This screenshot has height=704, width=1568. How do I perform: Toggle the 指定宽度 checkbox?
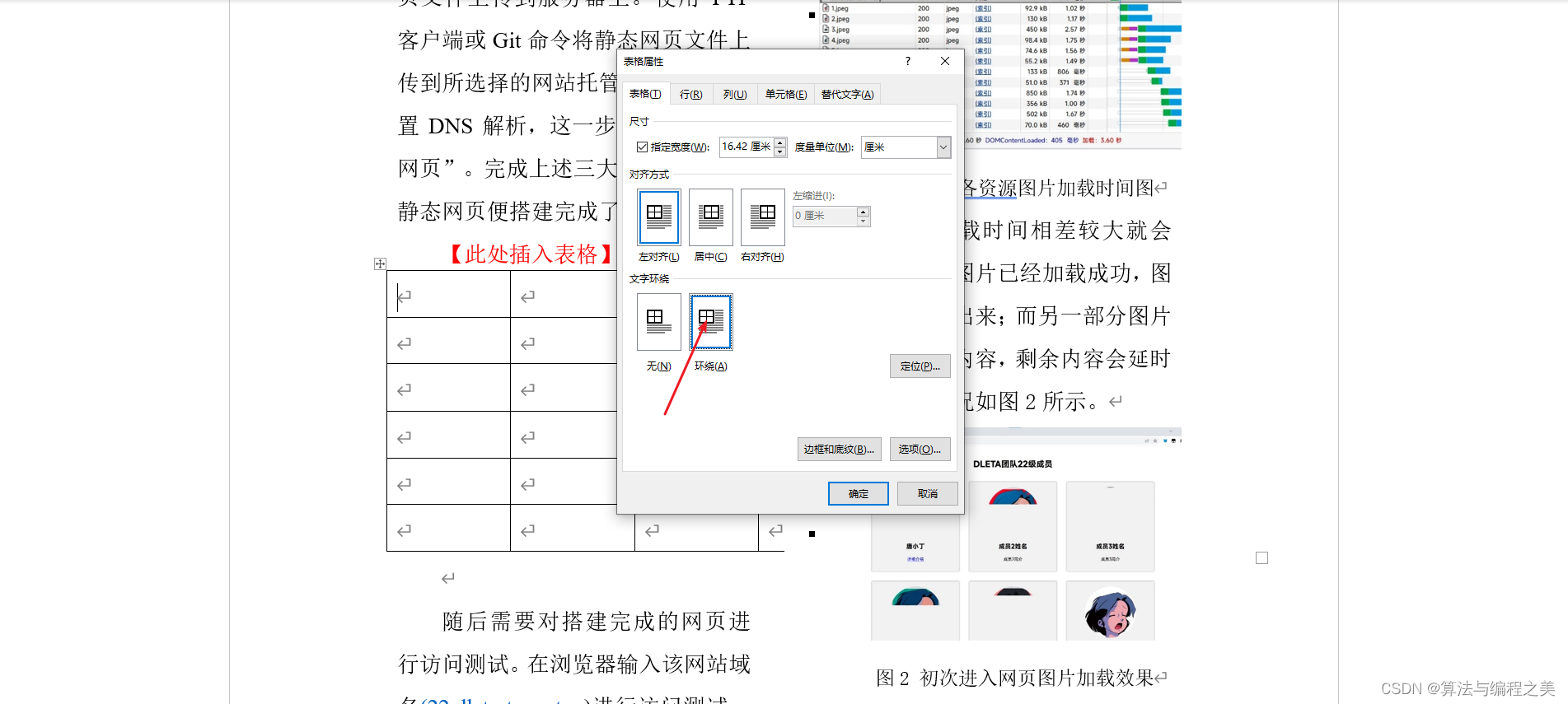point(642,147)
